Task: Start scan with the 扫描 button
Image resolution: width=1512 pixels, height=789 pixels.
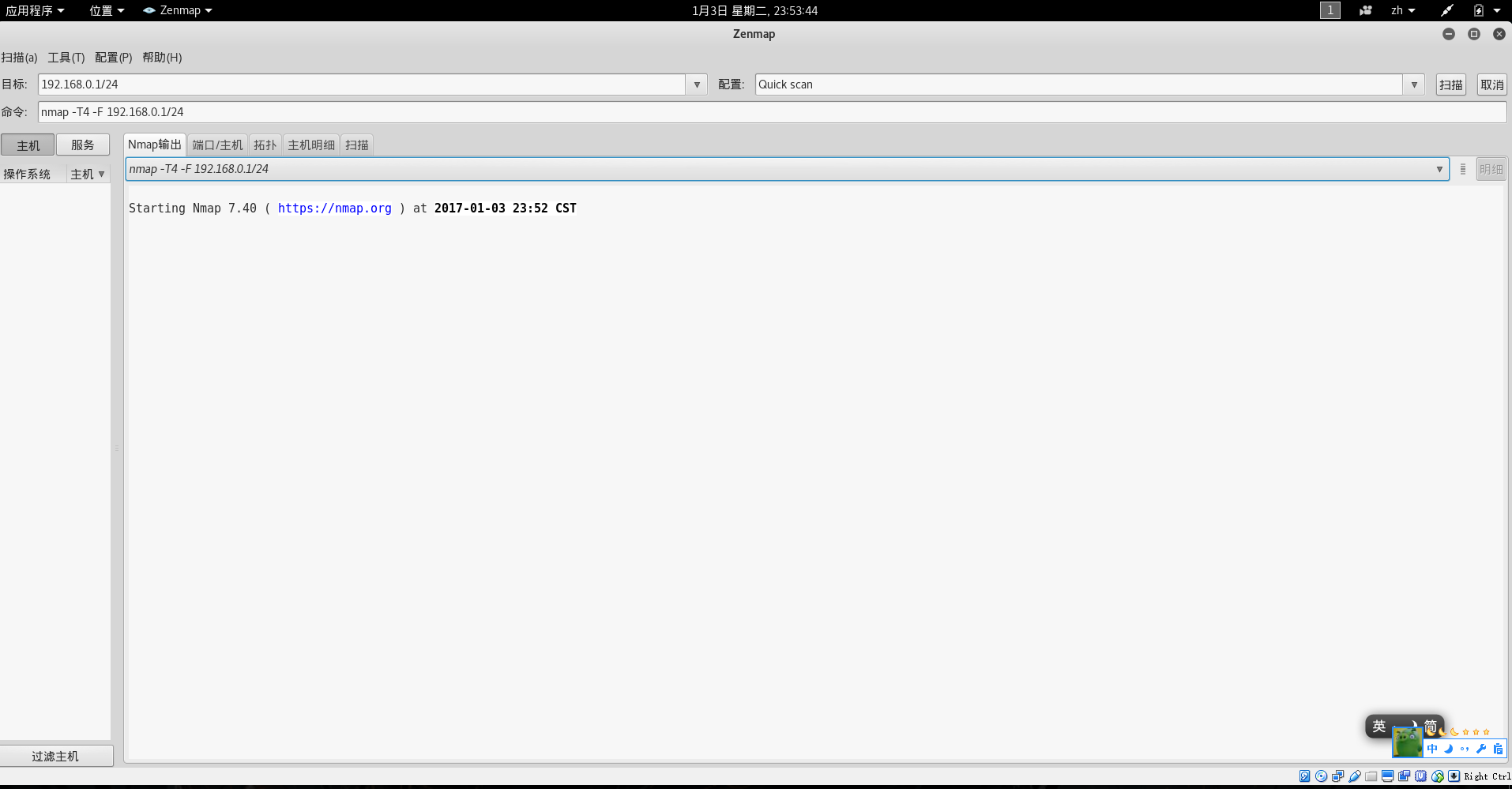Action: pyautogui.click(x=1450, y=85)
